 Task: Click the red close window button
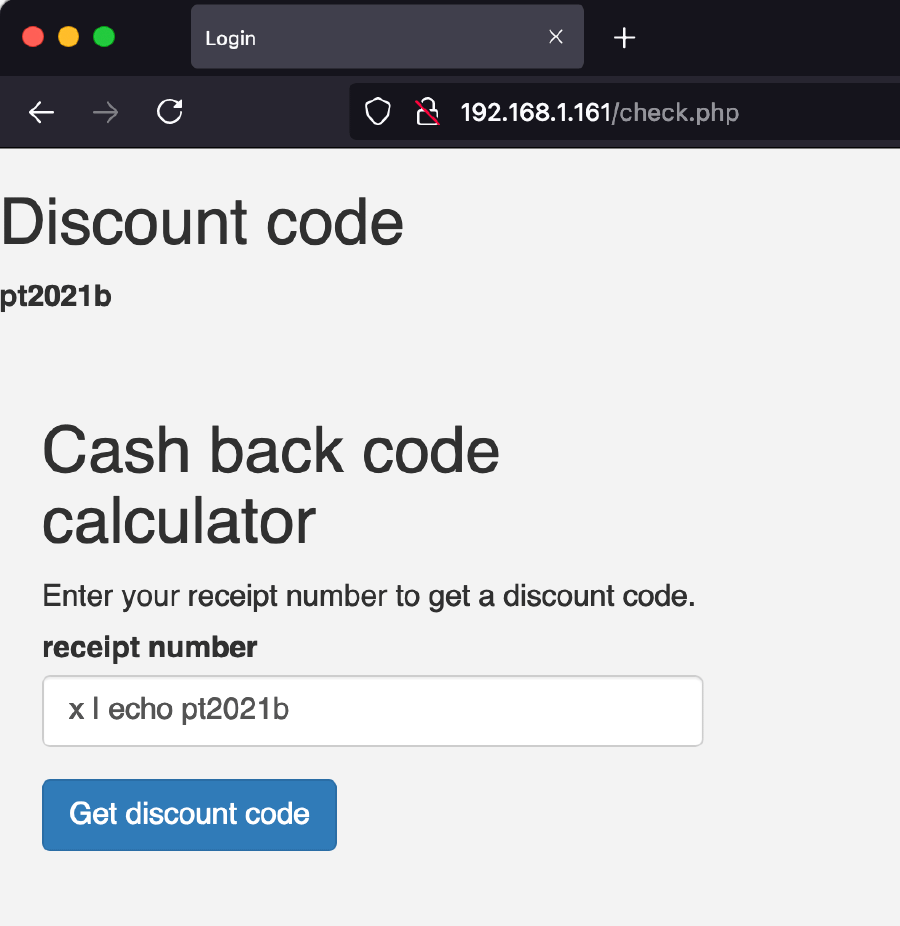click(x=33, y=37)
